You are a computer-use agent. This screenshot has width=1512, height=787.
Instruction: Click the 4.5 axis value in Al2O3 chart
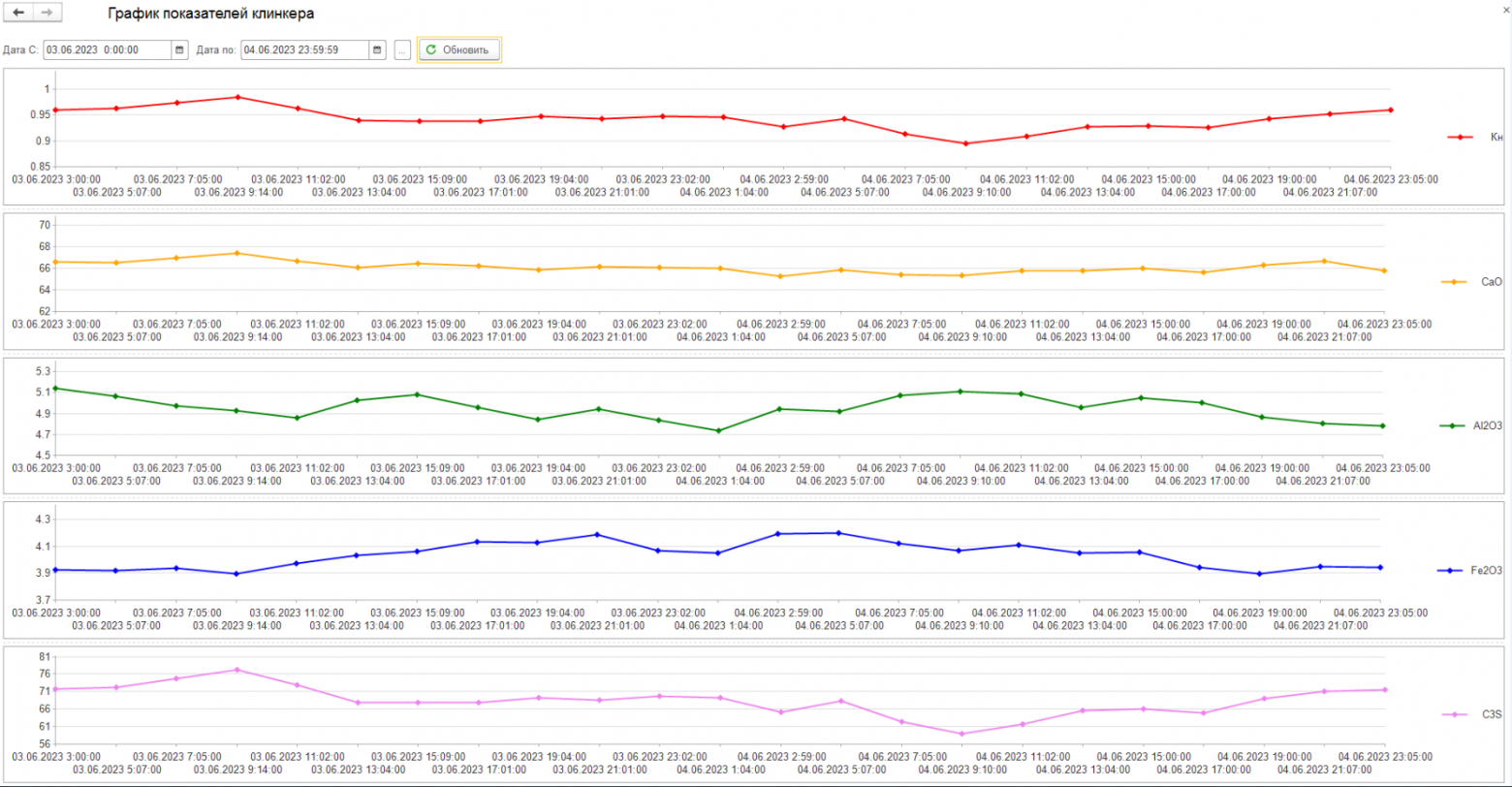(x=42, y=455)
